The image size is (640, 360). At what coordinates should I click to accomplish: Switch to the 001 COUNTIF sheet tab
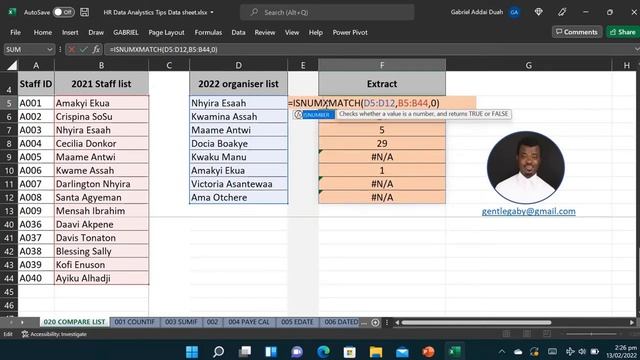point(135,322)
